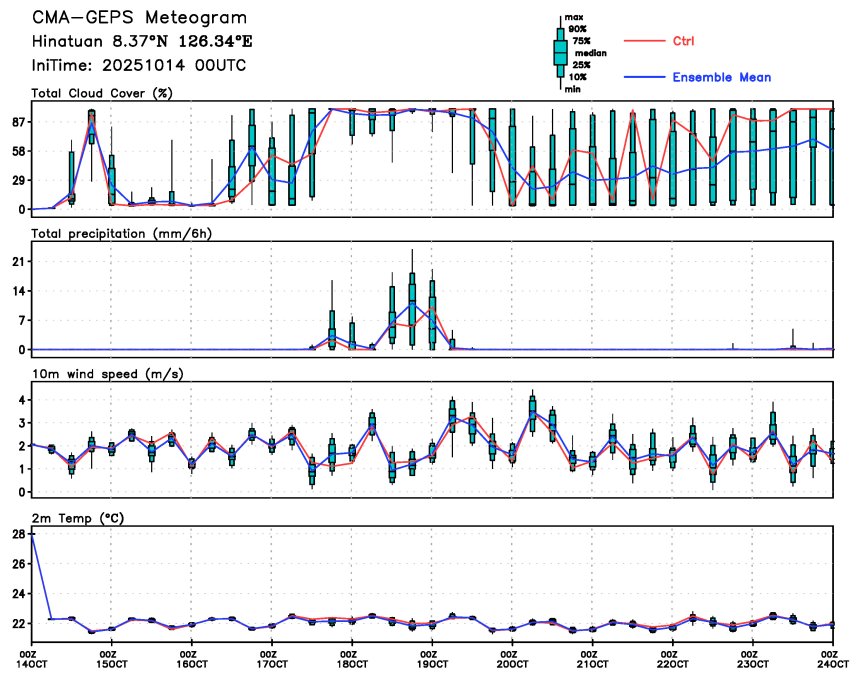This screenshot has height=680, width=860.
Task: Click the "00Z 17OCT" time axis label
Action: pos(272,659)
